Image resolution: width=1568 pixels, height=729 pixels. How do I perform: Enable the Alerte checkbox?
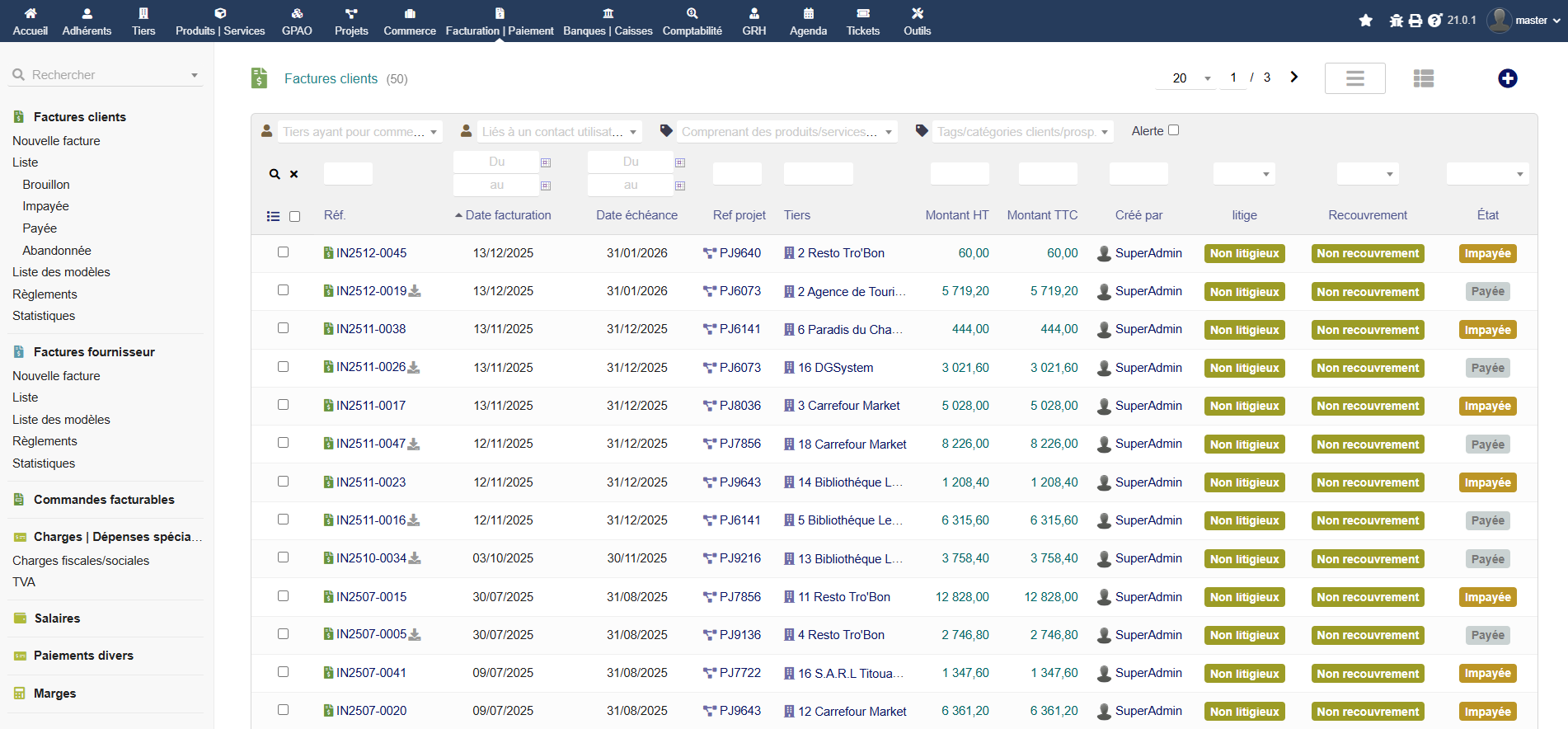(1173, 130)
